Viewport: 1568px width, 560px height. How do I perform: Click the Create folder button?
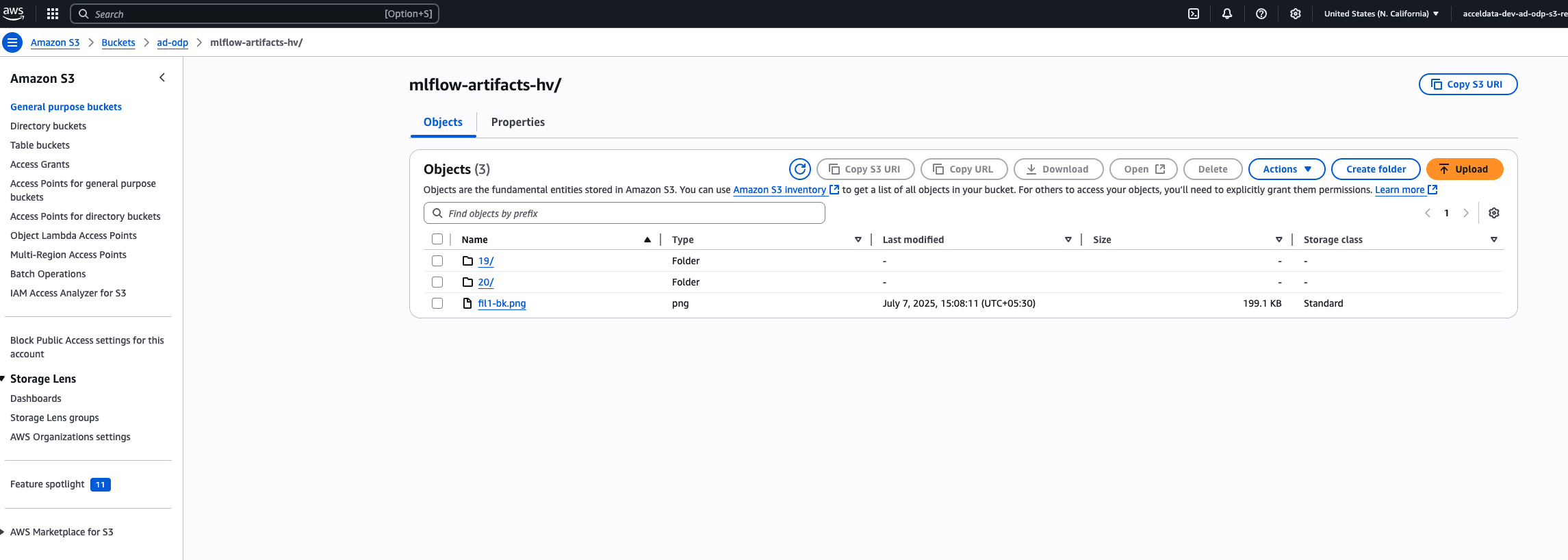click(1376, 169)
